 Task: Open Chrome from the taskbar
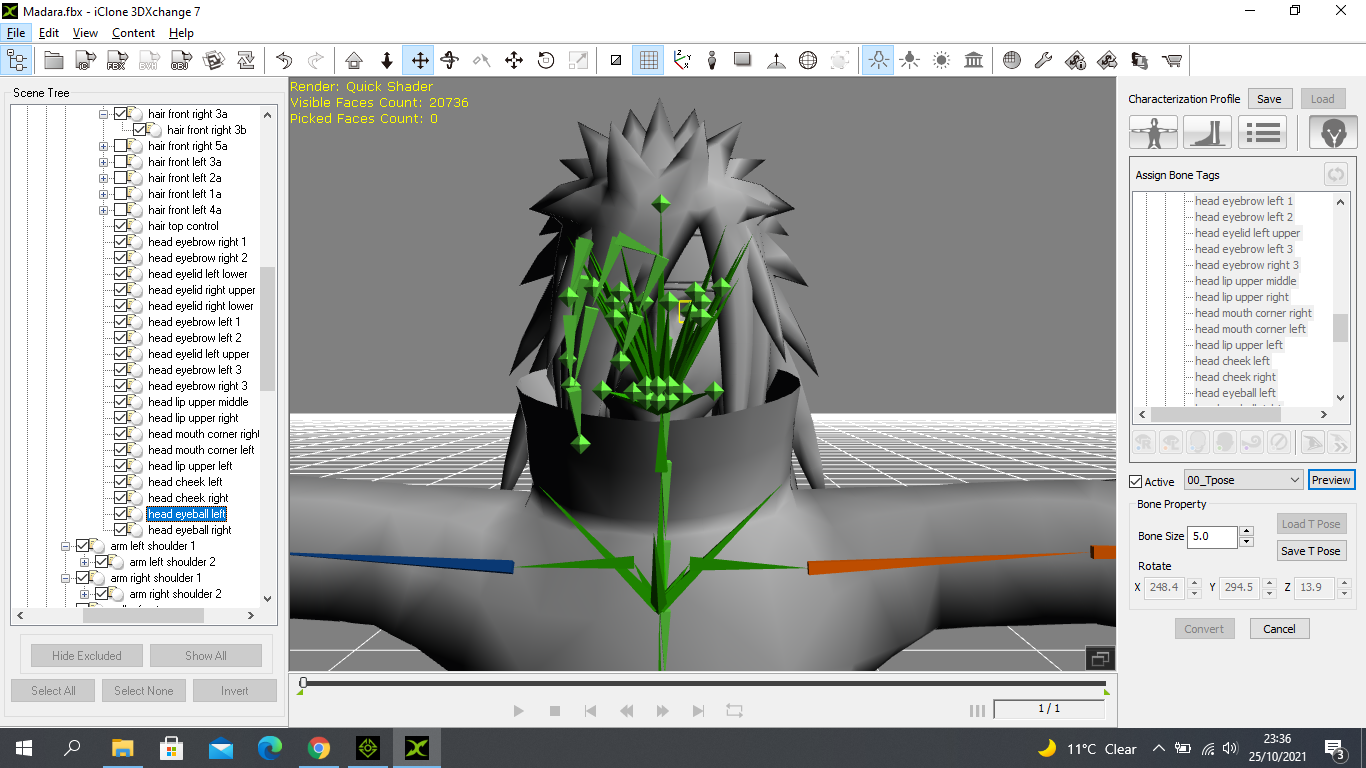[319, 748]
